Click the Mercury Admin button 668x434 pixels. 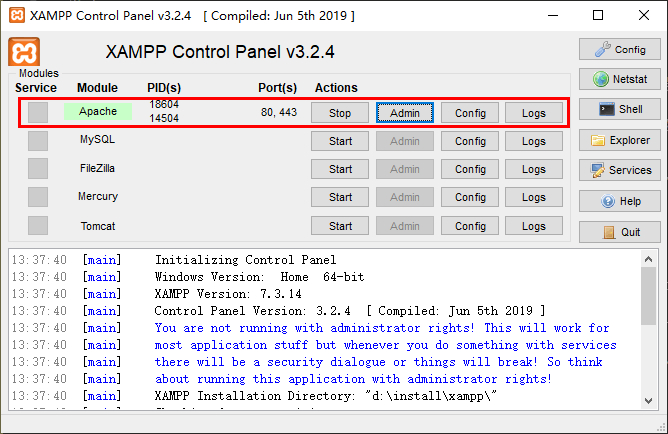(x=405, y=197)
